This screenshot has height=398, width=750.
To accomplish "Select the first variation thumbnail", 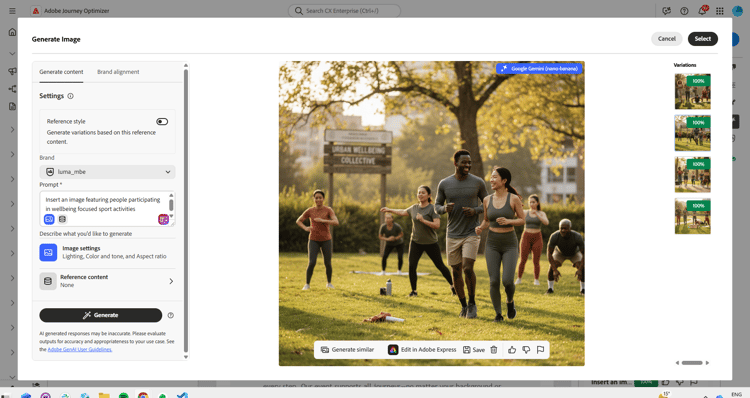I will [693, 91].
